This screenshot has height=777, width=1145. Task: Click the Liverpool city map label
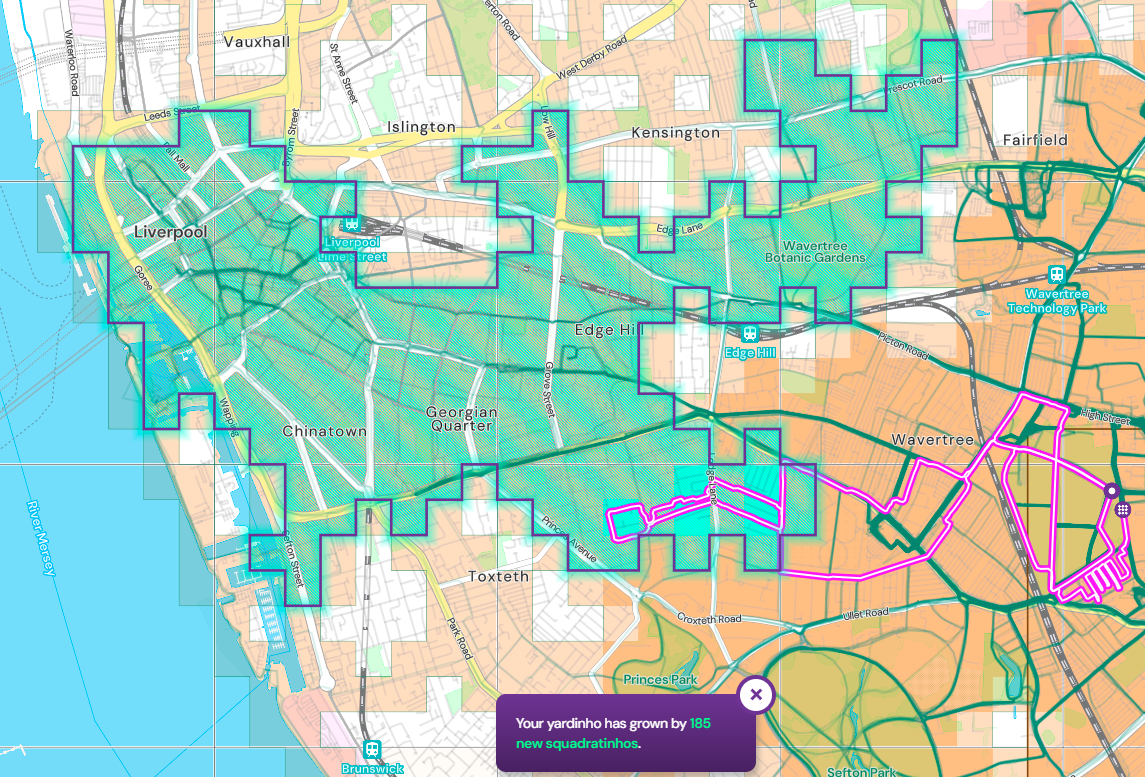tap(170, 232)
